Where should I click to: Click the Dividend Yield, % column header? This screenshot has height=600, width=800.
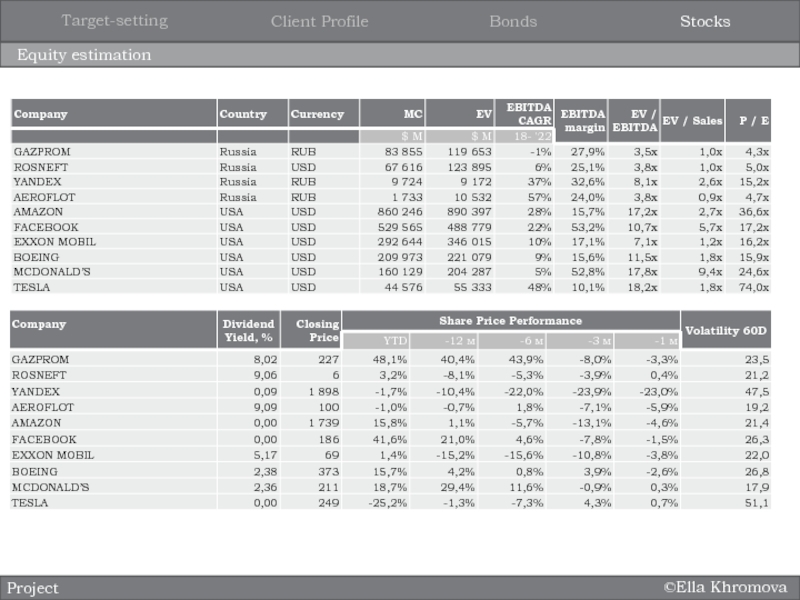[248, 330]
